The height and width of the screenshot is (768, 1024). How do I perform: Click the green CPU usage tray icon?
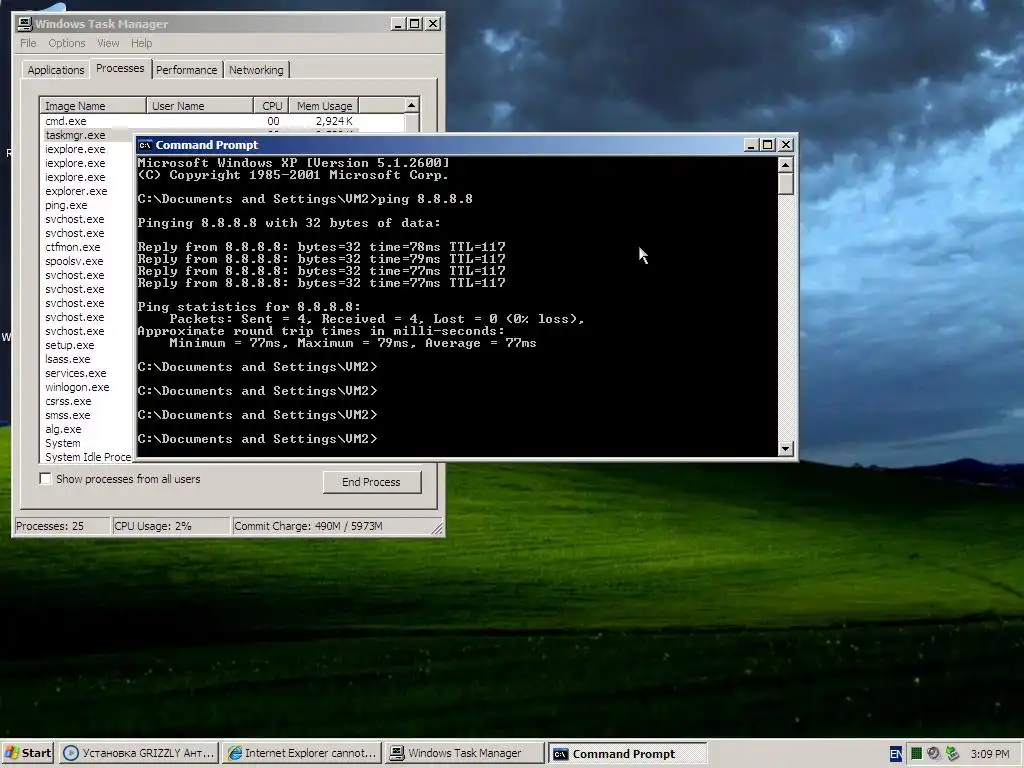(916, 754)
